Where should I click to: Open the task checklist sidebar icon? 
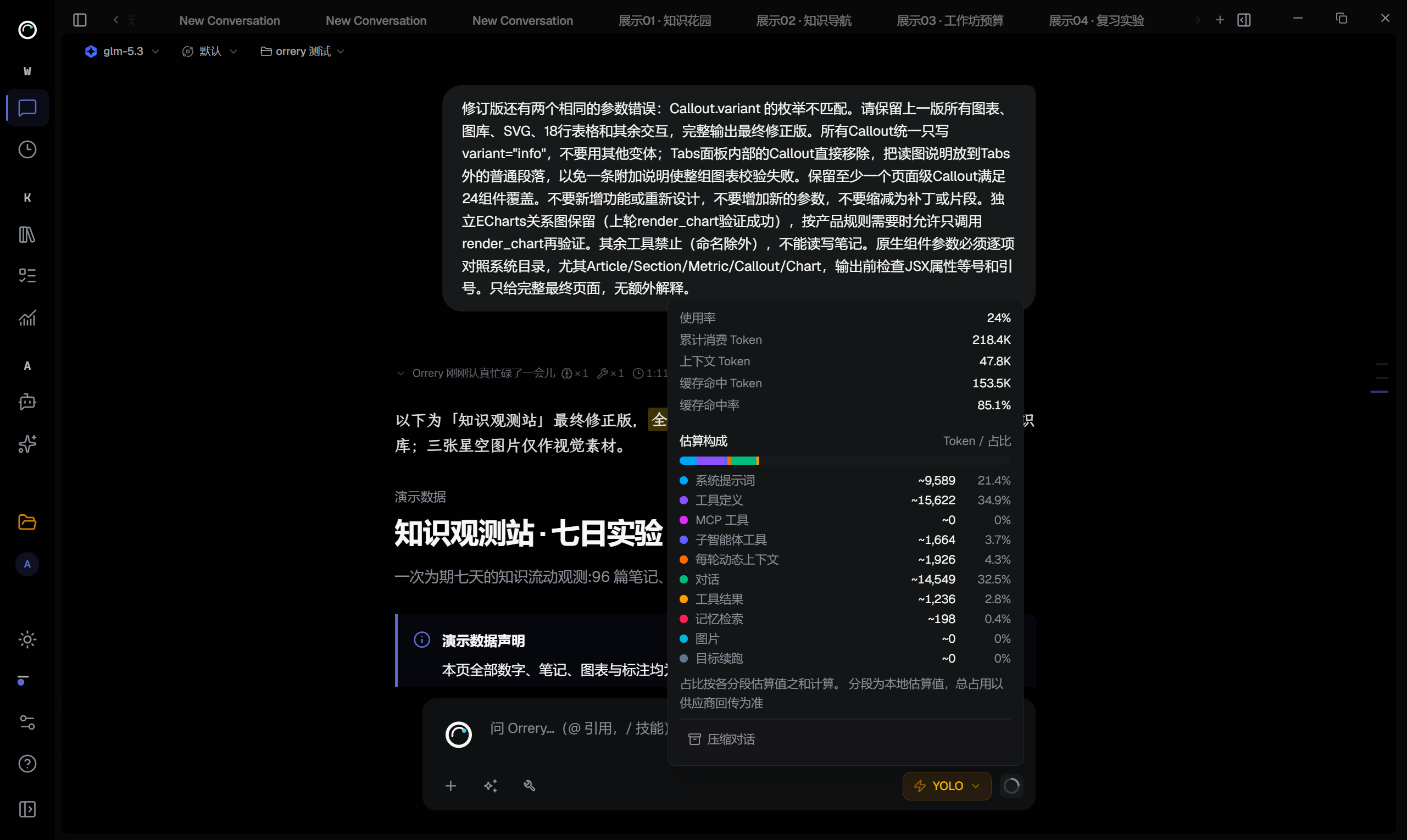pos(27,276)
